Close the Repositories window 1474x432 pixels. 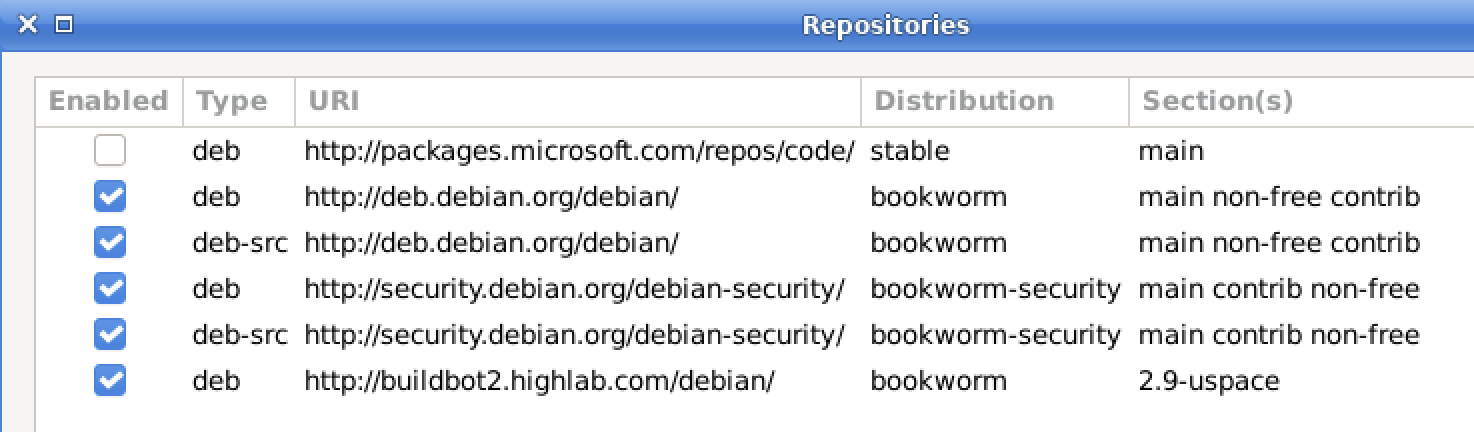[28, 25]
